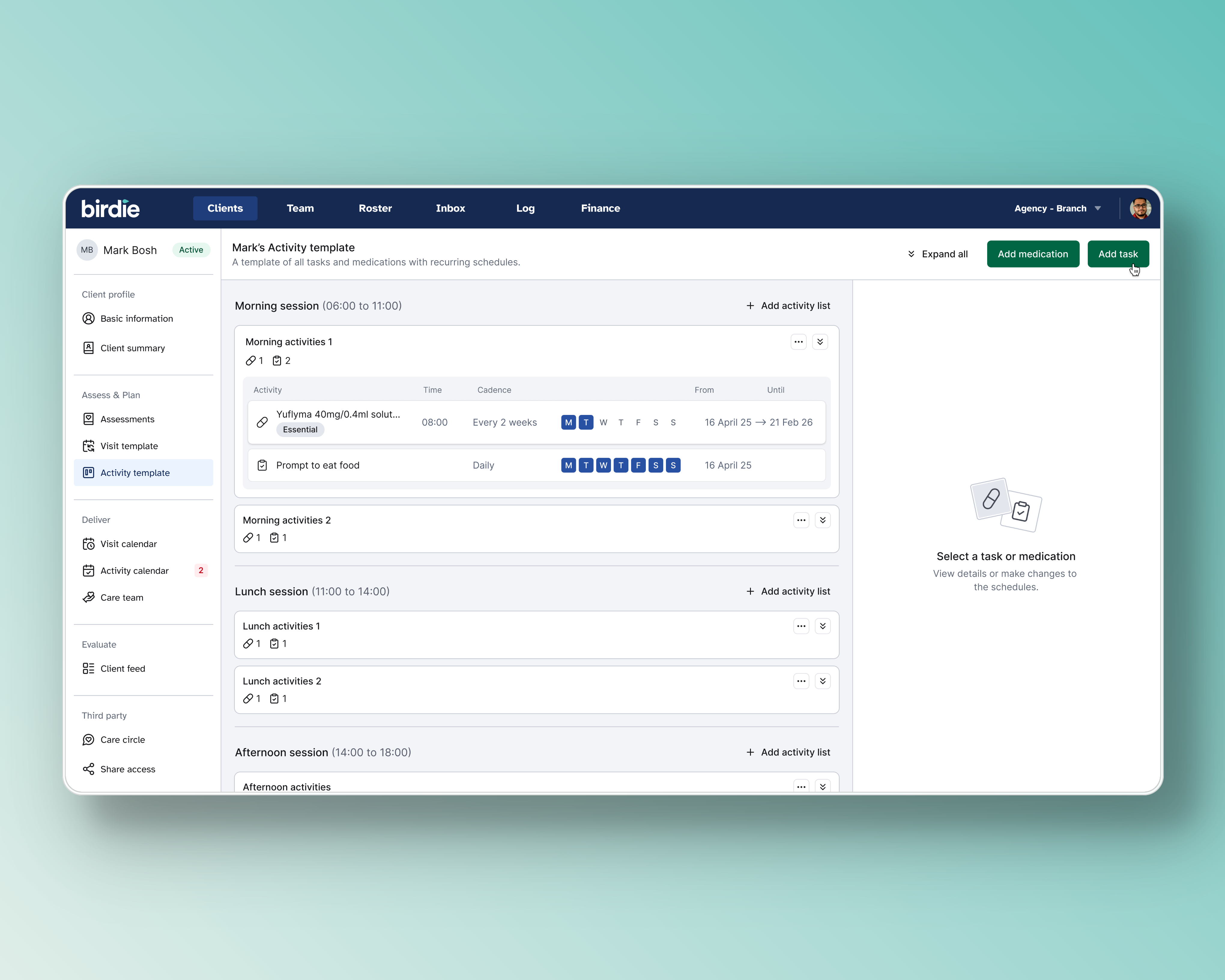Select Sunday chip on the Prompt to eat food row
Viewport: 1225px width, 980px height.
pos(673,465)
